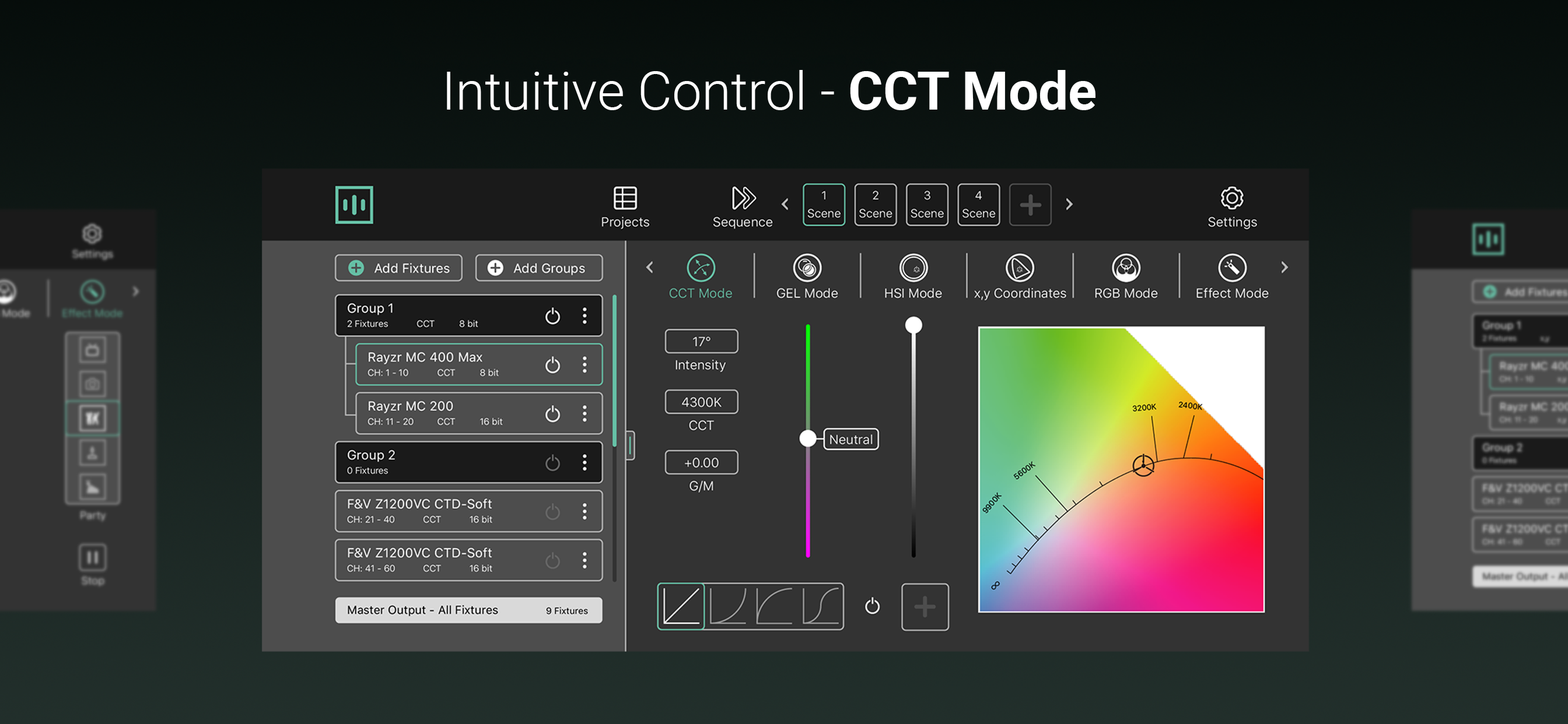Toggle power button beside dimming curves
The image size is (1568, 724).
[871, 606]
